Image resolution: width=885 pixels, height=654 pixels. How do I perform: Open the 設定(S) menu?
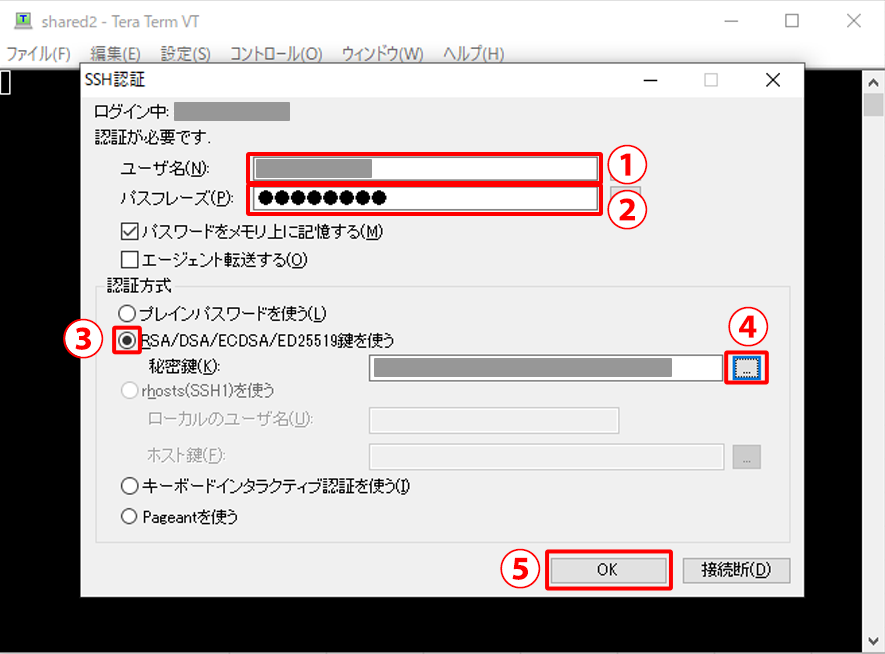[185, 53]
